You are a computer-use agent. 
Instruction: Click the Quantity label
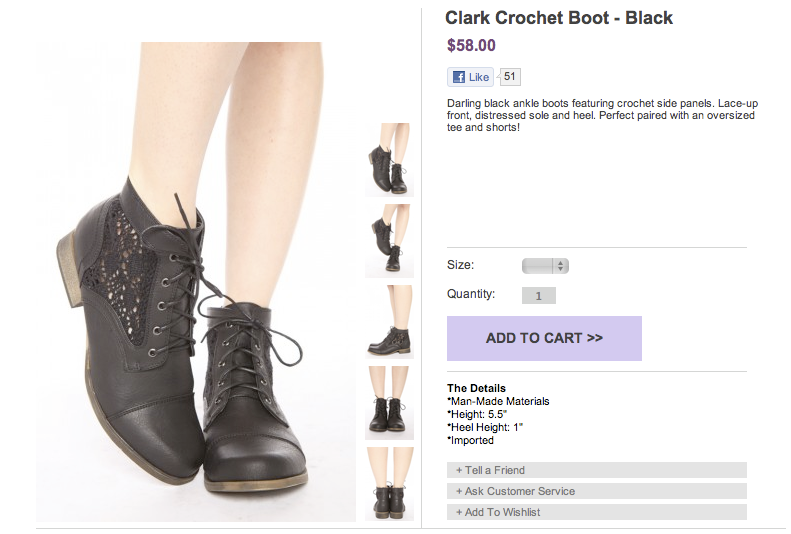[471, 294]
